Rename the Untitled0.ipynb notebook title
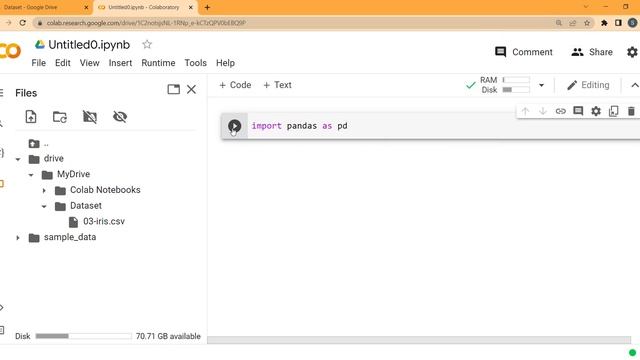The width and height of the screenshot is (640, 360). [x=89, y=44]
